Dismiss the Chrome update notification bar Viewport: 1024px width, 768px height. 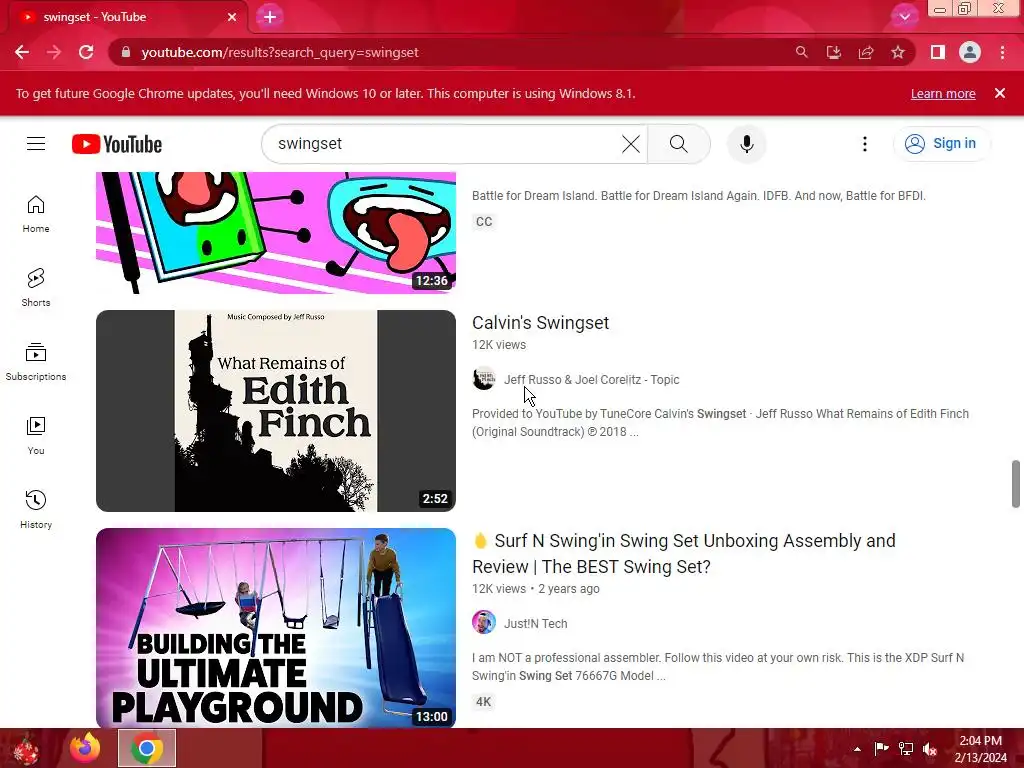pyautogui.click(x=1000, y=93)
